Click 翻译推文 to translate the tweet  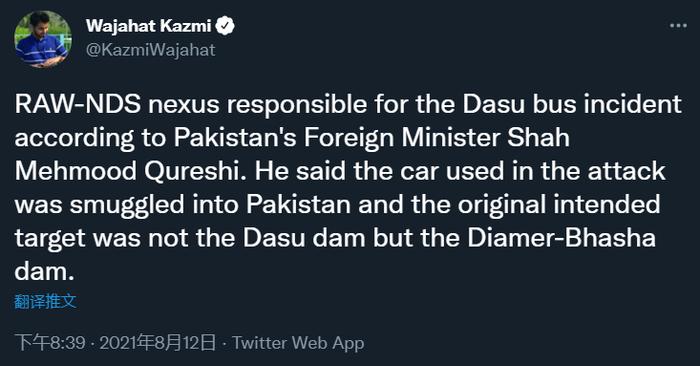click(x=45, y=301)
